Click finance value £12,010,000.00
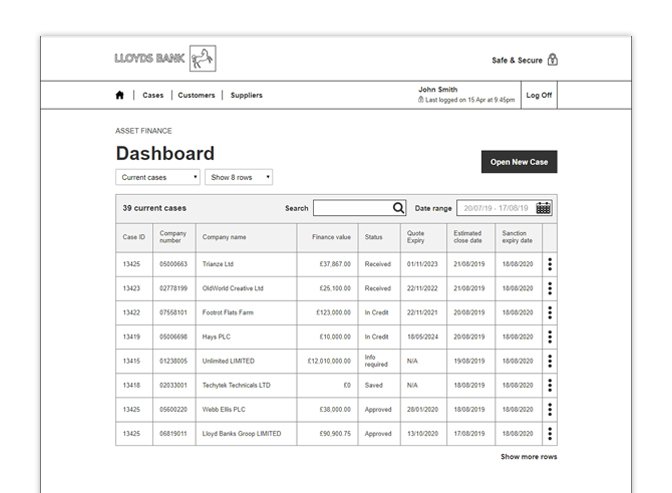This screenshot has width=672, height=493. pyautogui.click(x=329, y=361)
